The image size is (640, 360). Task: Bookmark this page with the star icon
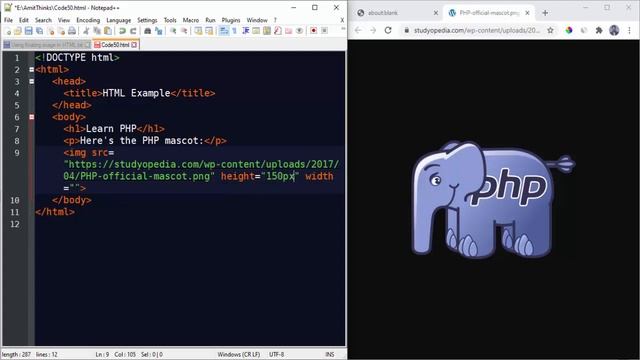(550, 30)
